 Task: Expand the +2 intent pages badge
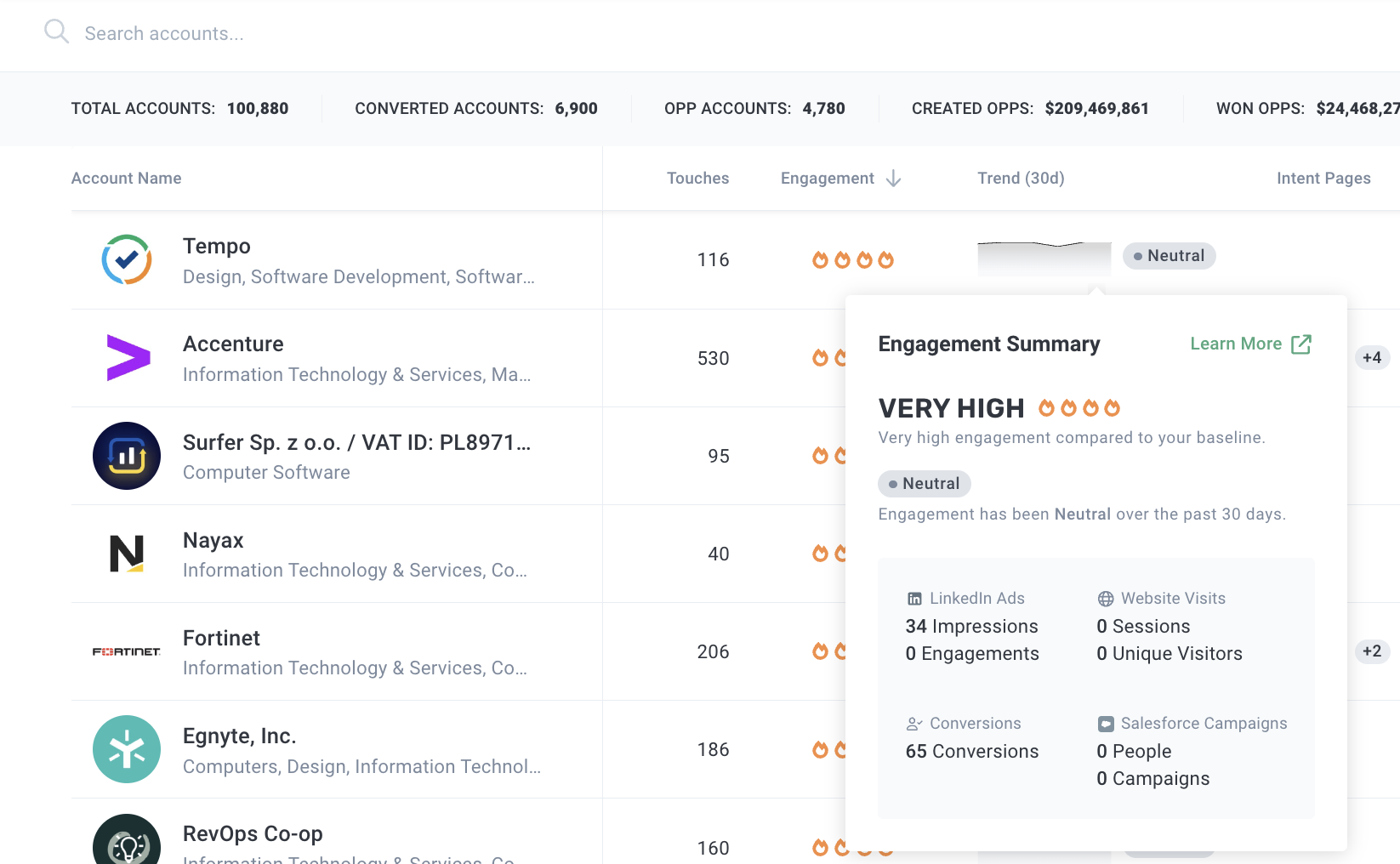tap(1371, 651)
